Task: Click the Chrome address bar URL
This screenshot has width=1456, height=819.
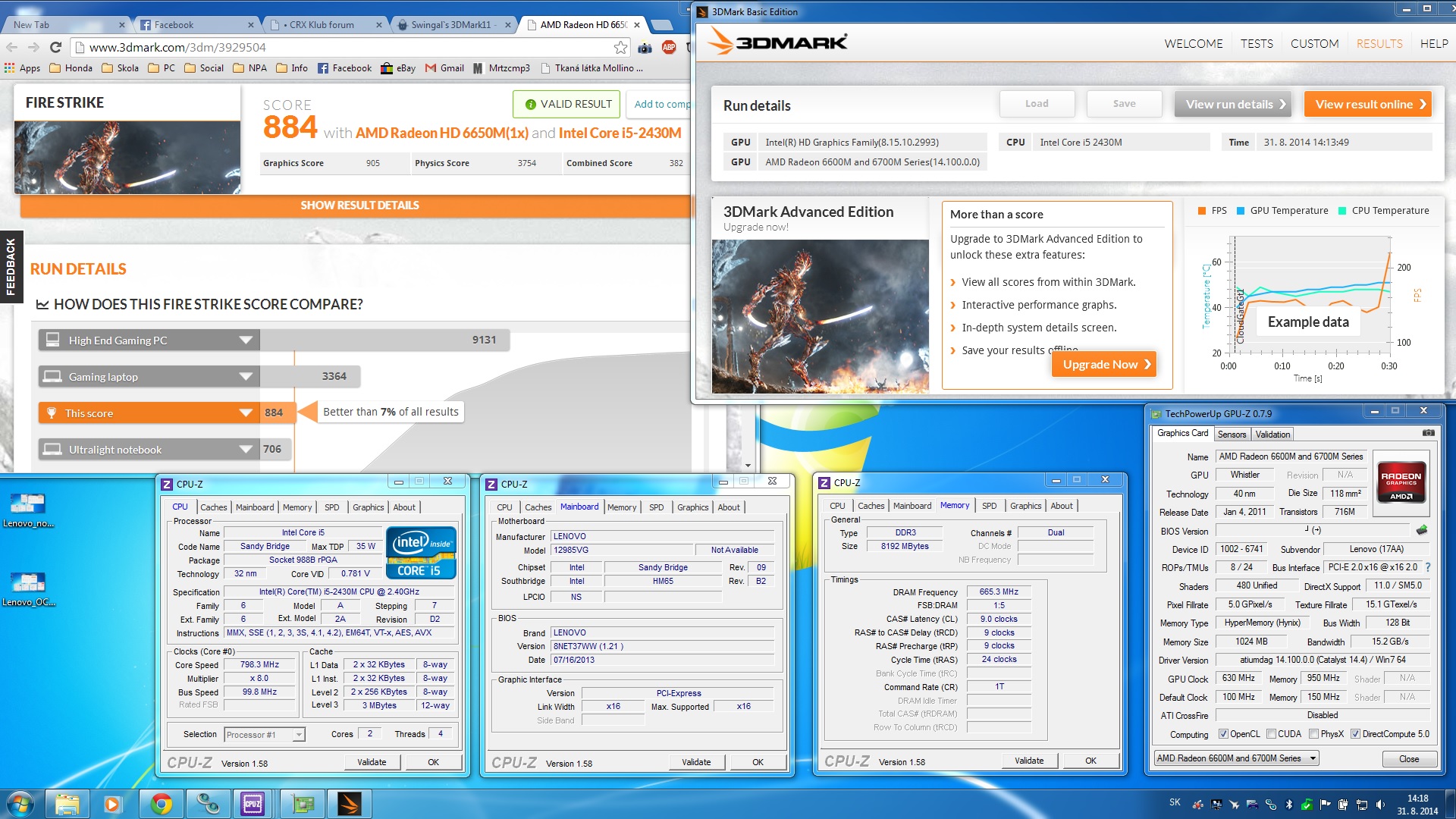Action: click(177, 47)
